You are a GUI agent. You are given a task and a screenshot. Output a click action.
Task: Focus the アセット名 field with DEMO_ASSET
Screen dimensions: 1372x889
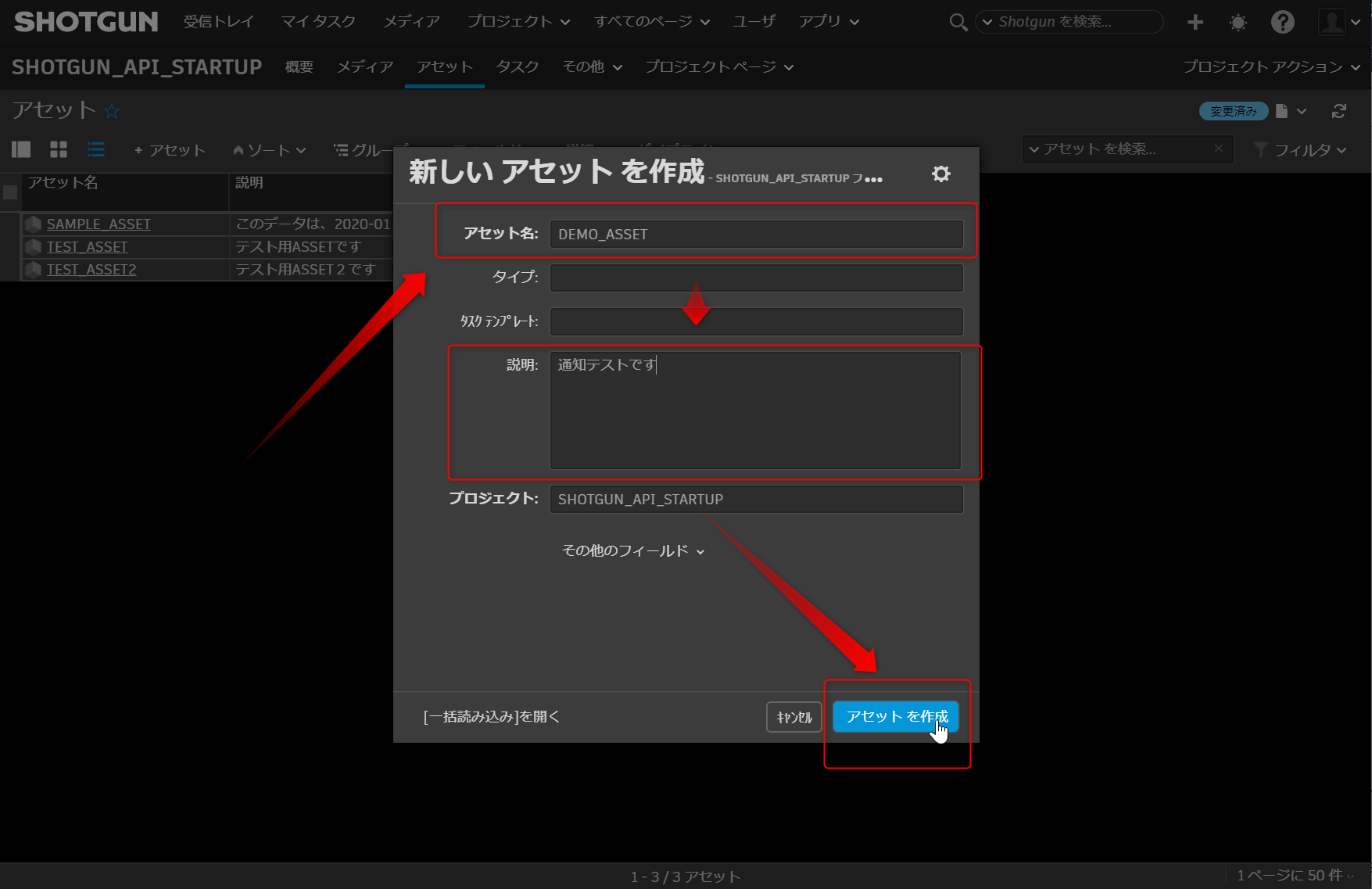point(757,235)
